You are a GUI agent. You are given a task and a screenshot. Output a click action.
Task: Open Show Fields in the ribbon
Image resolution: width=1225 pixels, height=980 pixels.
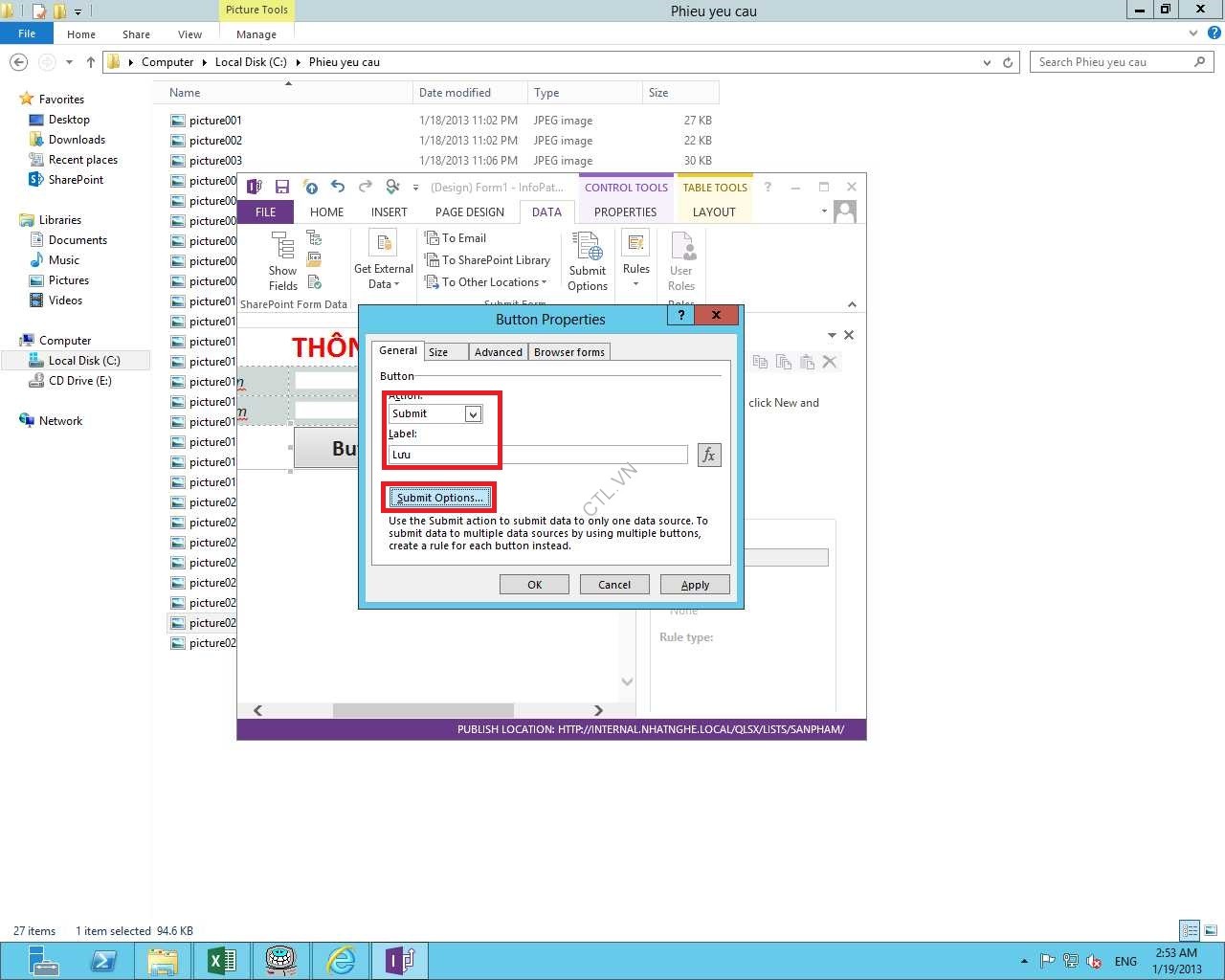282,260
